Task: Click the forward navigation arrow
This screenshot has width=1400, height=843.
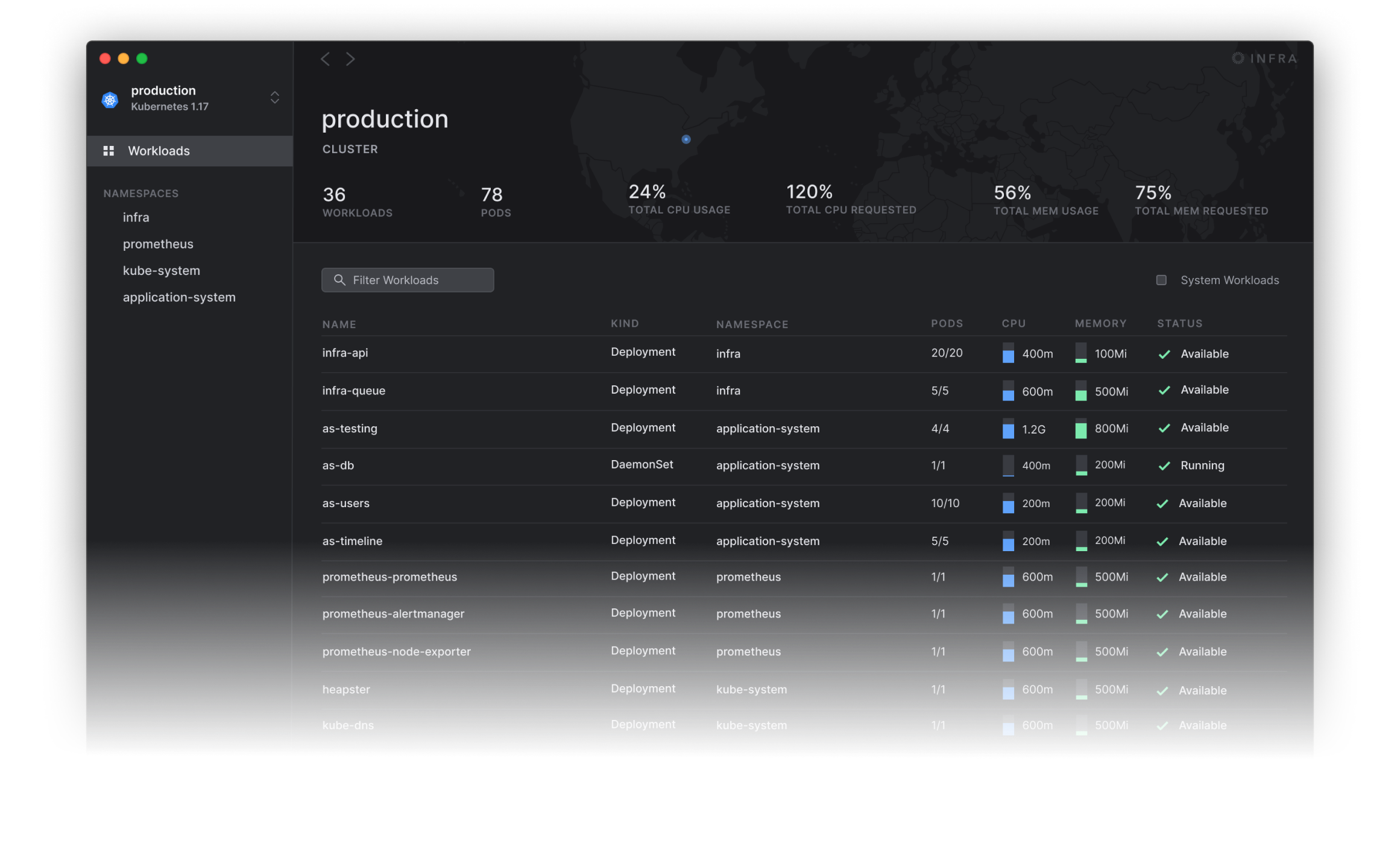Action: [x=350, y=58]
